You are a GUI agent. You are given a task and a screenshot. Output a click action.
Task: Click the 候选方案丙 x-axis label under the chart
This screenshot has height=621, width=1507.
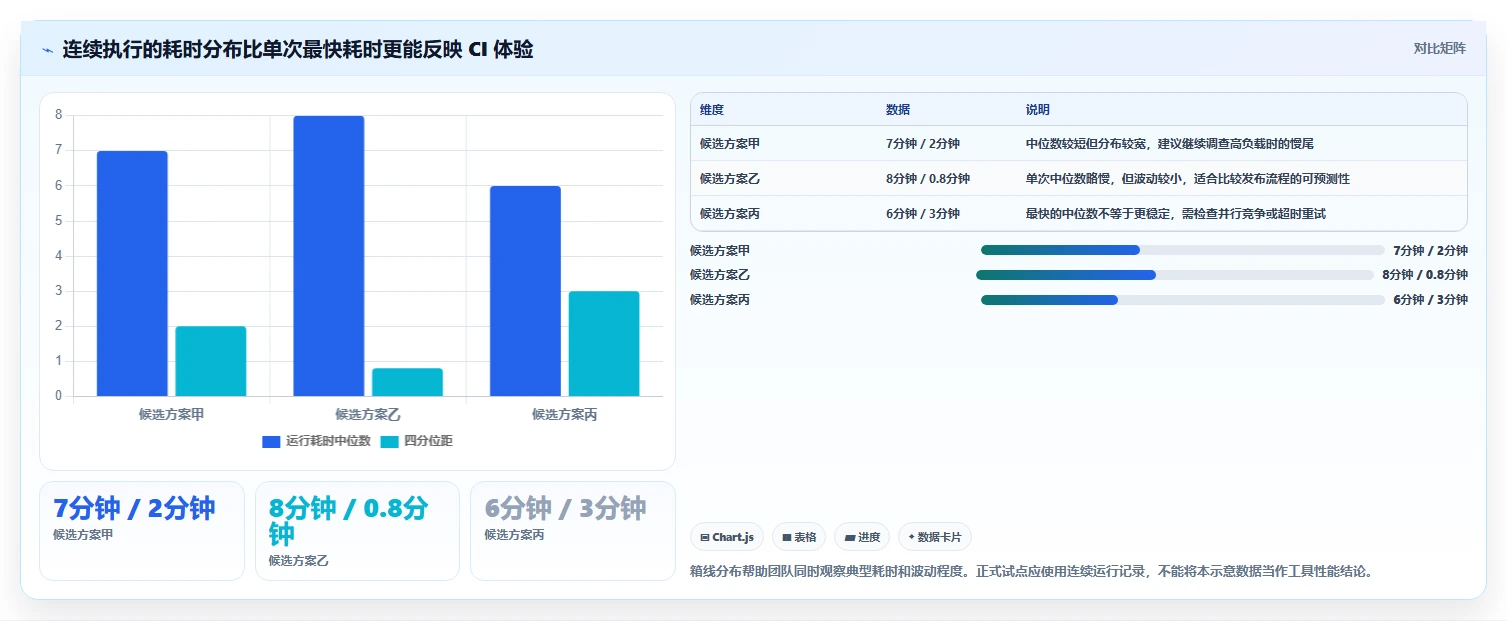[x=564, y=414]
